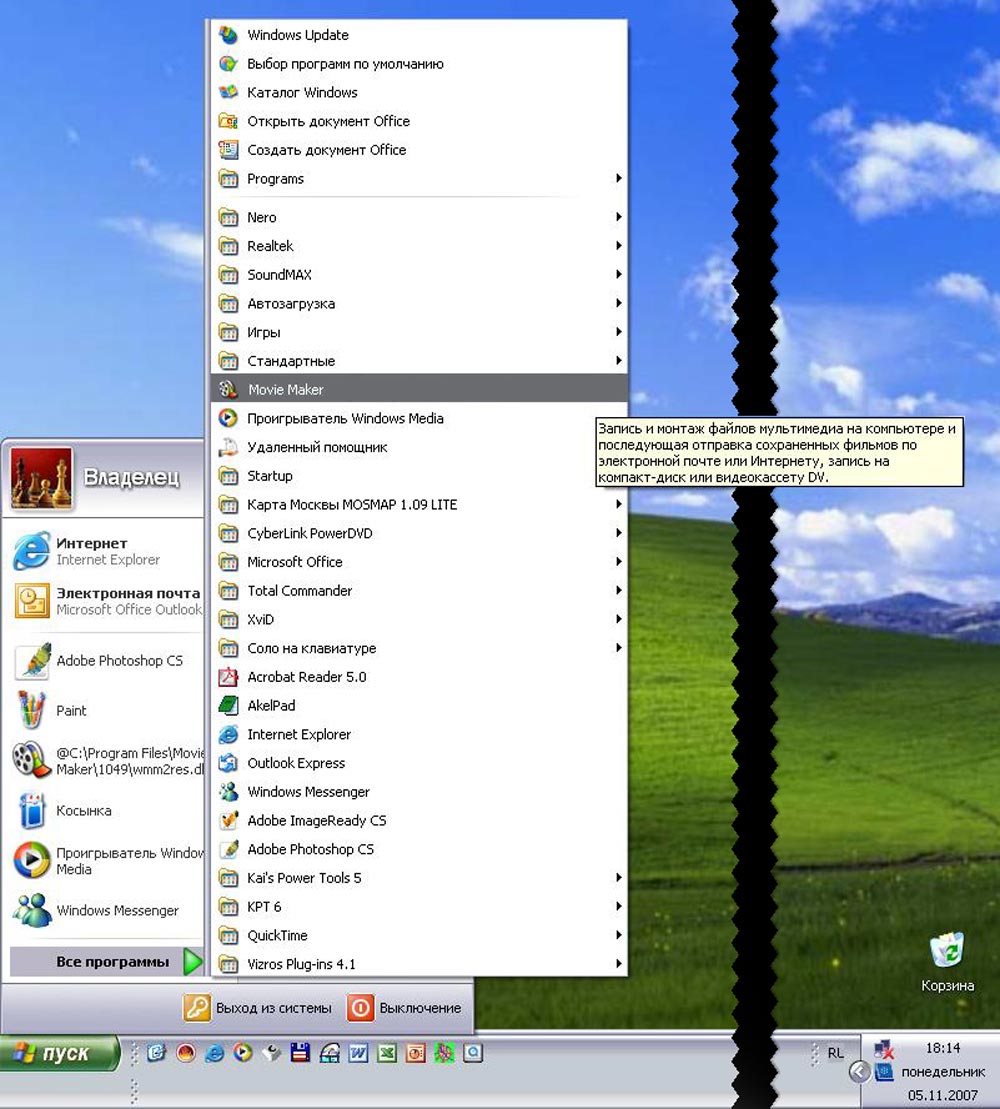Launch Movie Maker from the programs list
This screenshot has height=1109, width=1000.
pyautogui.click(x=286, y=389)
